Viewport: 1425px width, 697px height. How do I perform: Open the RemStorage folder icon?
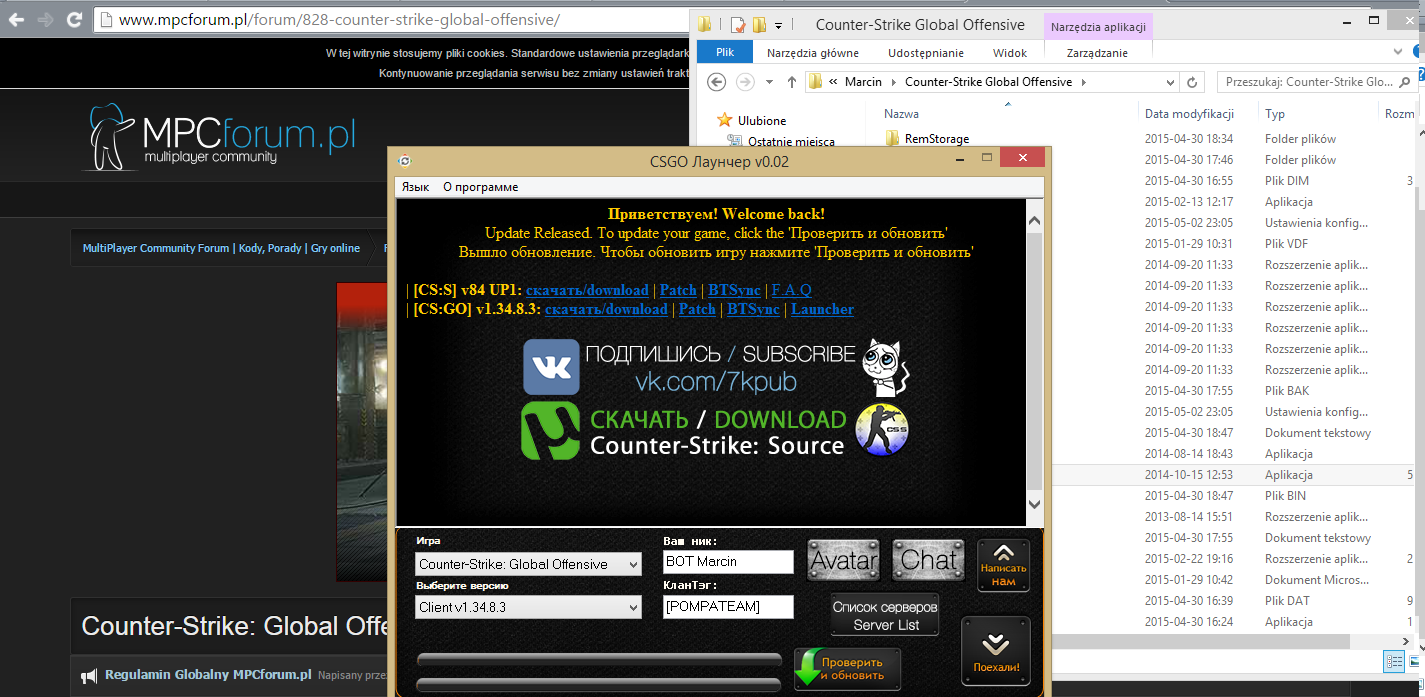892,139
